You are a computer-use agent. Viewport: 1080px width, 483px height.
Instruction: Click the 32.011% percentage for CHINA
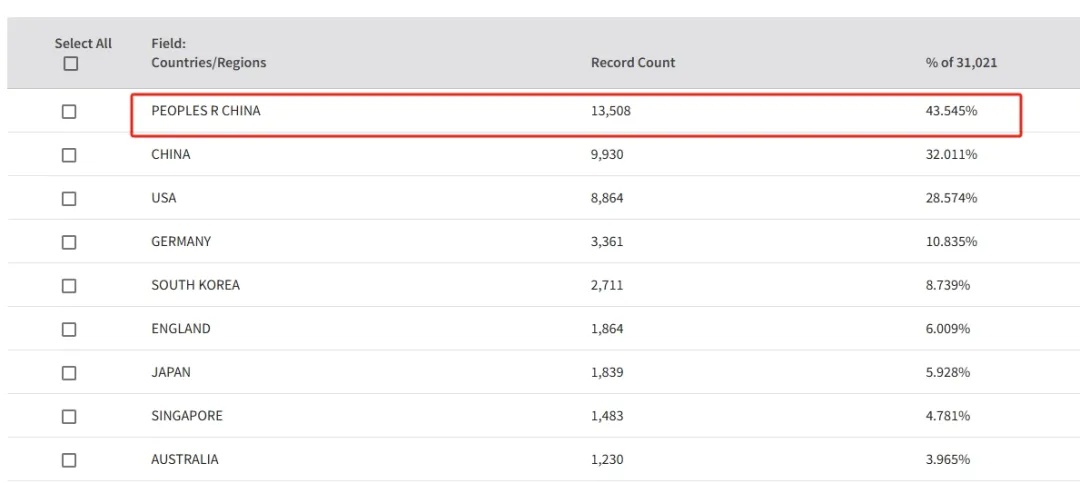[x=951, y=155]
